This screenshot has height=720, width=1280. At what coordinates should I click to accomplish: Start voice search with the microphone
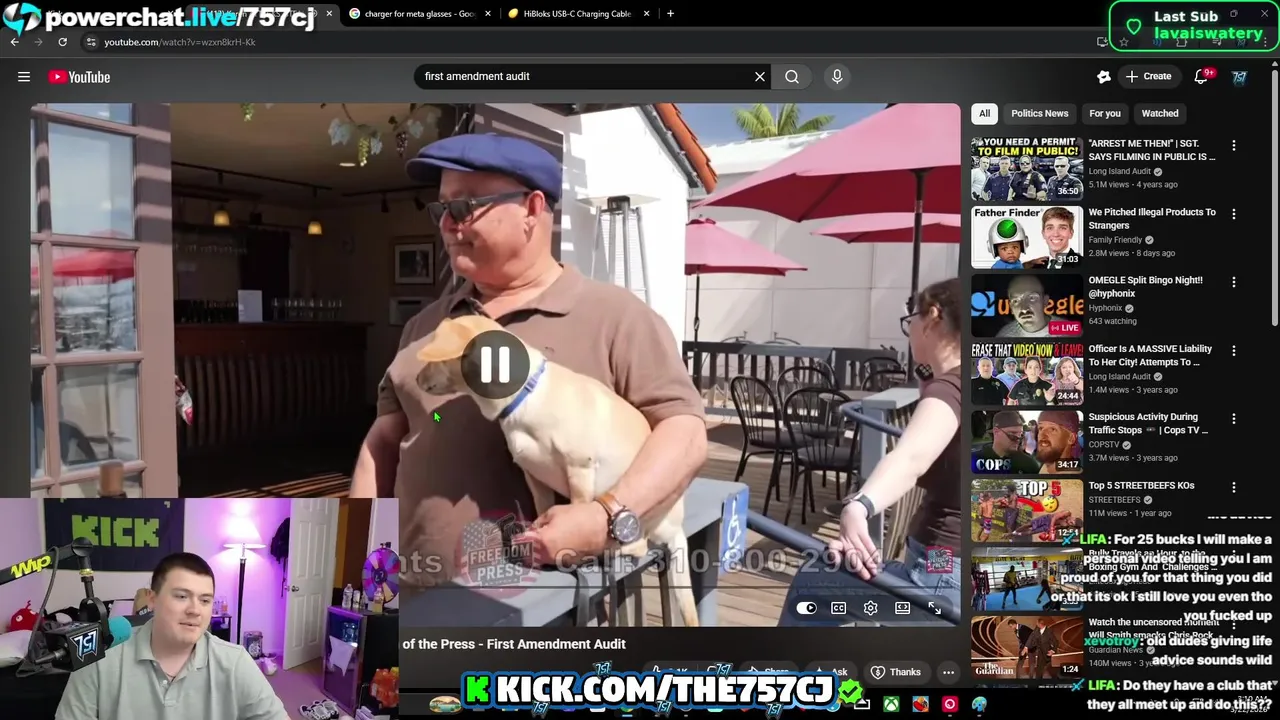point(837,76)
